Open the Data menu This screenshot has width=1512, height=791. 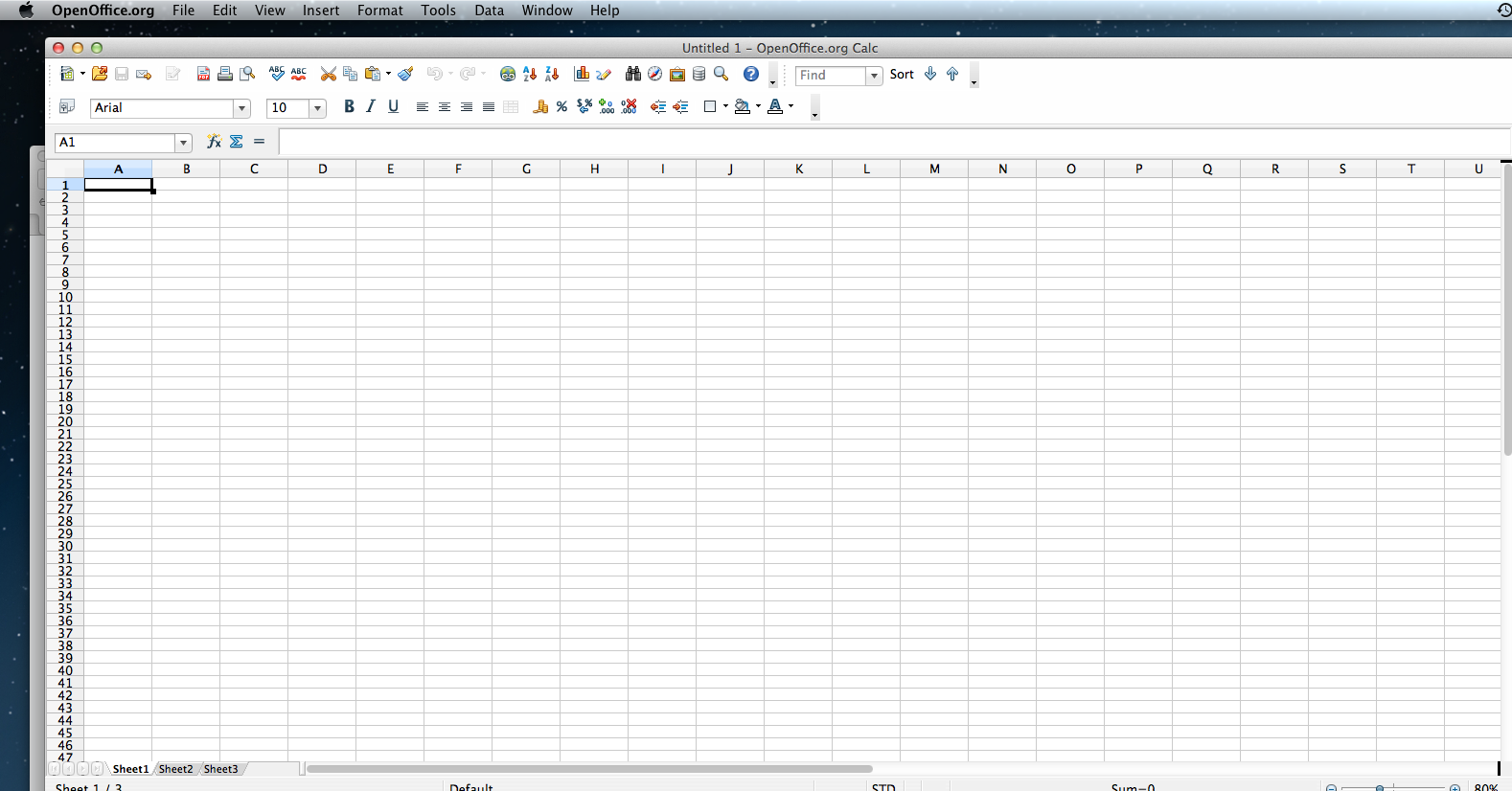pyautogui.click(x=489, y=11)
